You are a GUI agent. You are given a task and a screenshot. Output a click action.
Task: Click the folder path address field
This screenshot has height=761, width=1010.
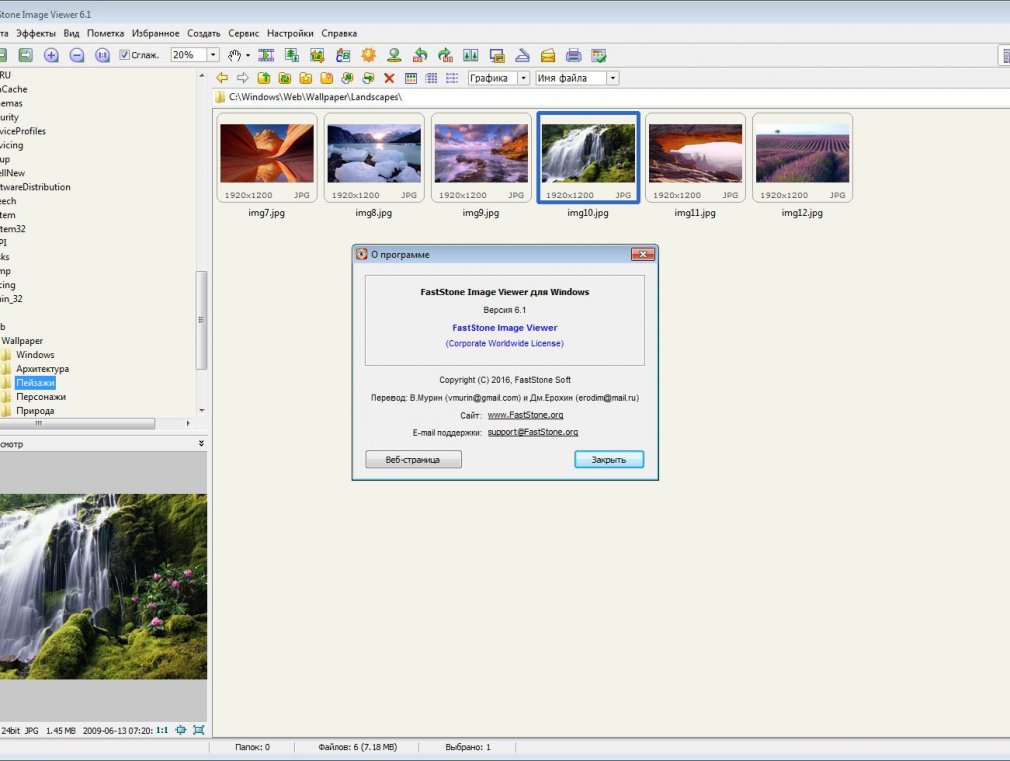(612, 97)
